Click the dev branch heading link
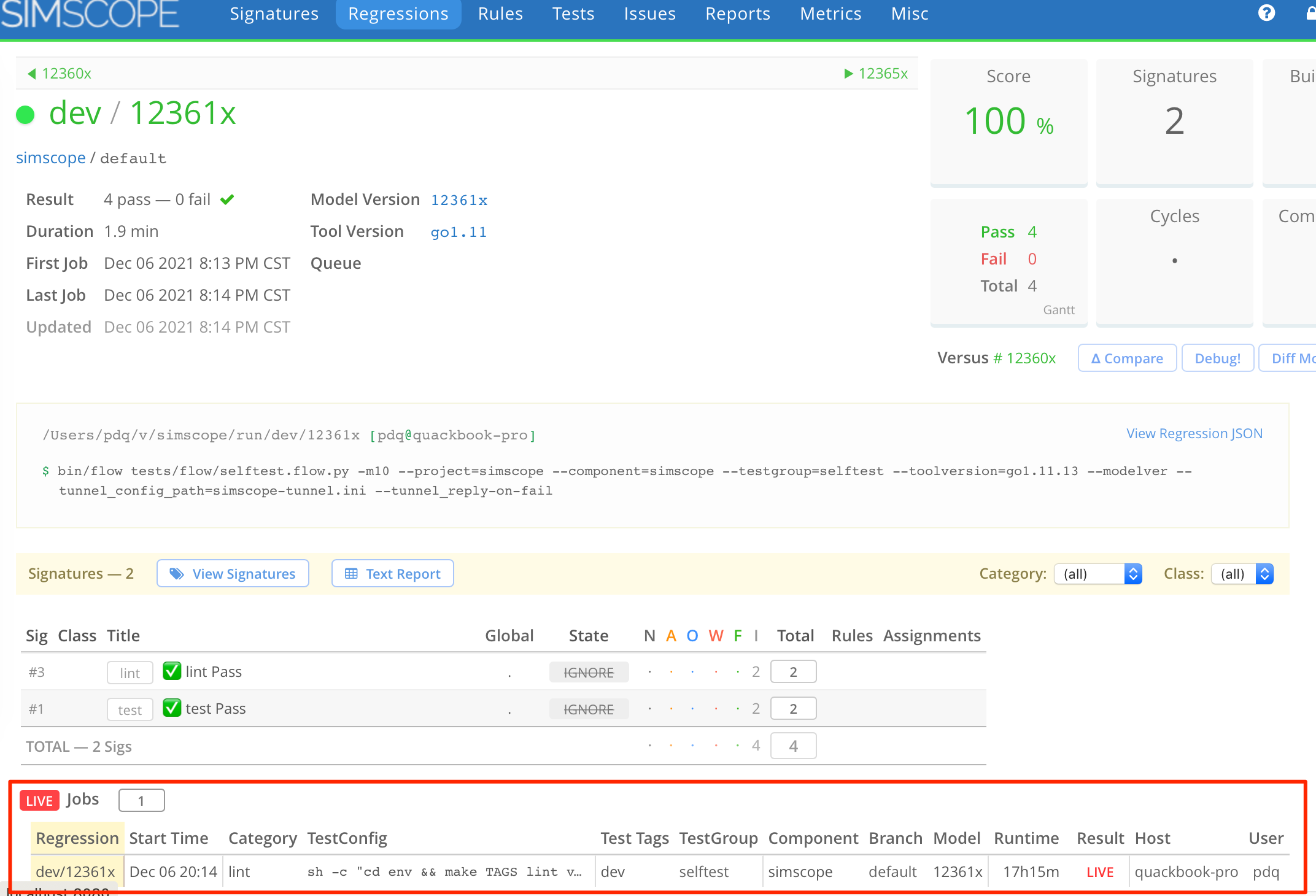 coord(75,113)
